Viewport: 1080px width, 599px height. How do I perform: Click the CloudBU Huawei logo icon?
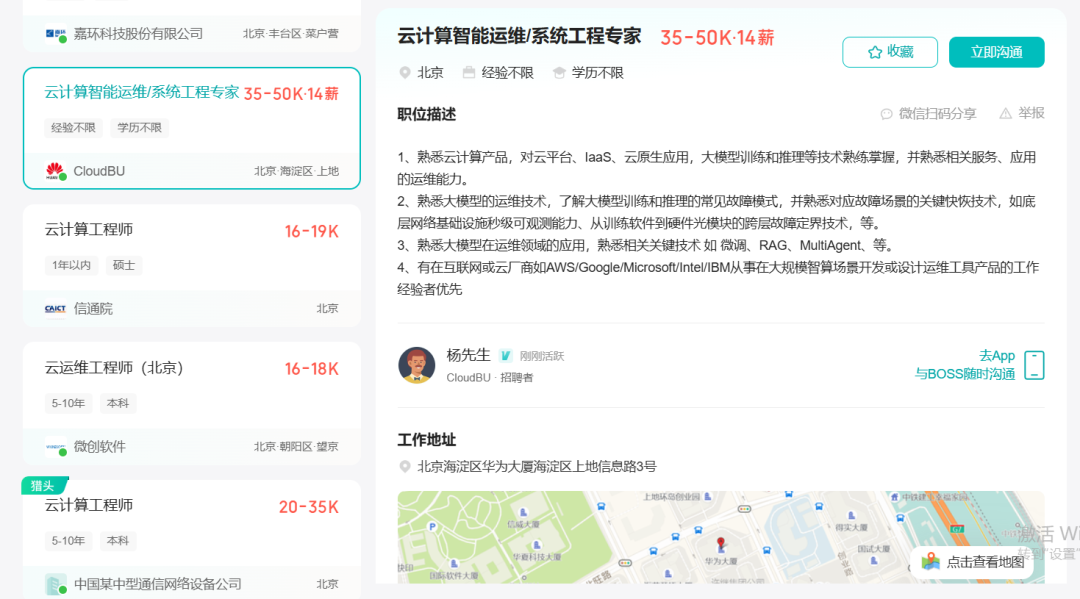coord(55,171)
